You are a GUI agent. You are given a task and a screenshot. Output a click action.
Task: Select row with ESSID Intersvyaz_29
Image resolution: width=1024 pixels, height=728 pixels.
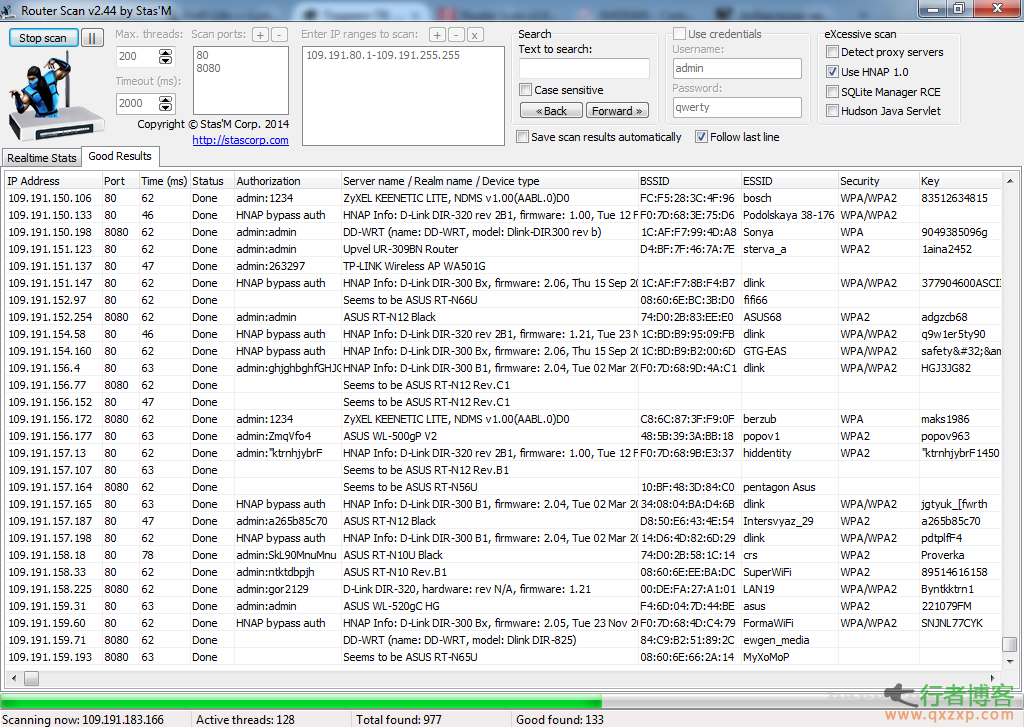point(504,520)
